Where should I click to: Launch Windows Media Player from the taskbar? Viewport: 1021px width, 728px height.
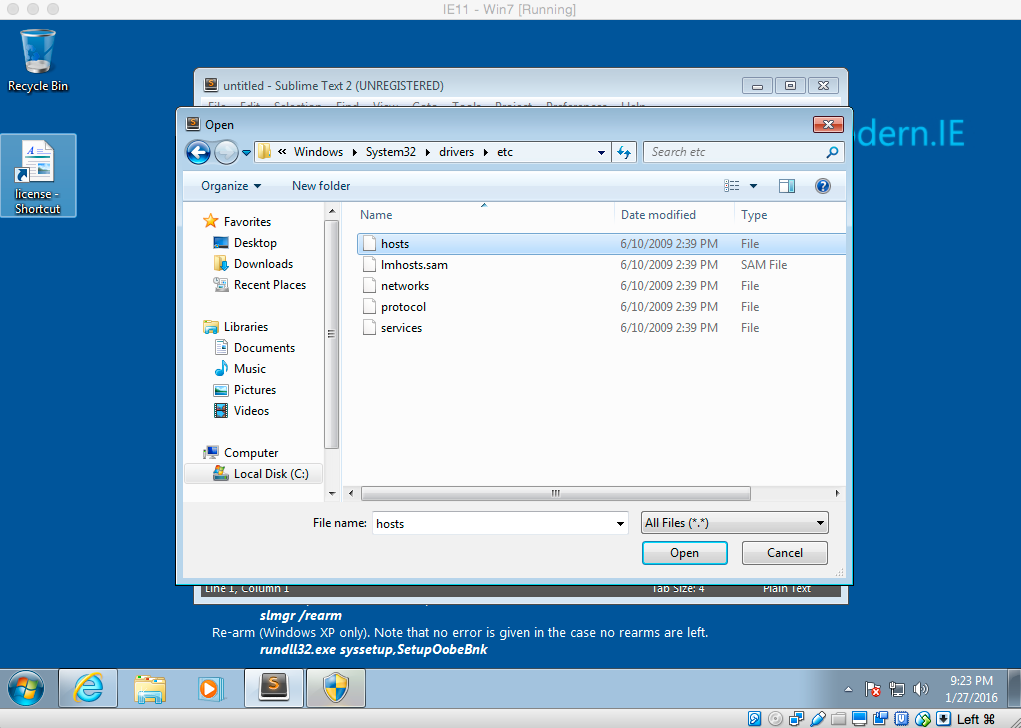[212, 688]
